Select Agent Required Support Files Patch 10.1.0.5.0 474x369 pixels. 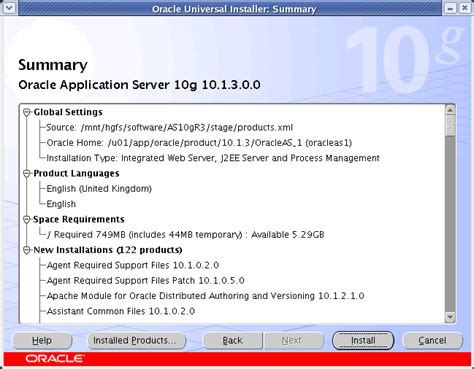tap(145, 281)
